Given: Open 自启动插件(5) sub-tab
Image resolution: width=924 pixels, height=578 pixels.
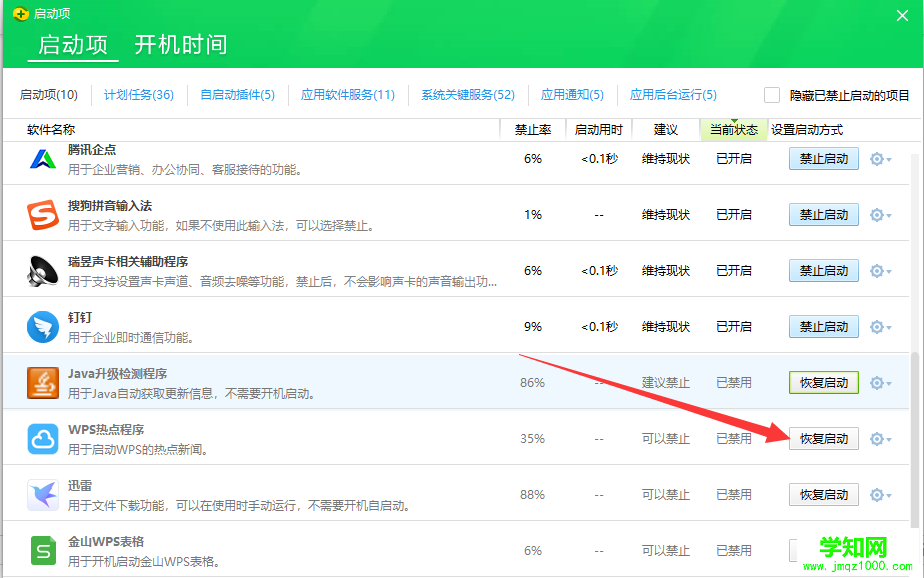Looking at the screenshot, I should [237, 95].
